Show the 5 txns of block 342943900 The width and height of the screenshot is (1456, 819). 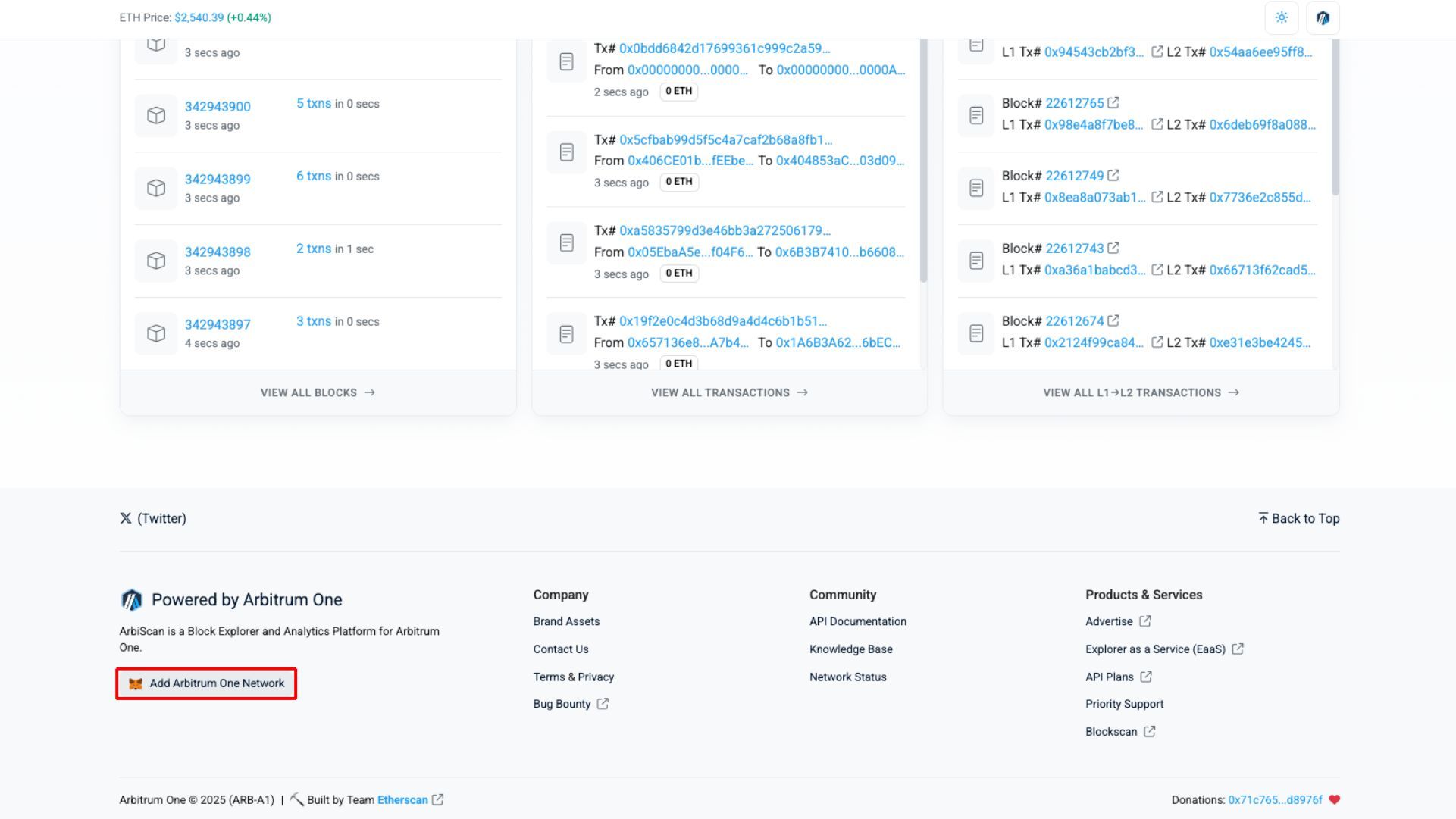[314, 103]
